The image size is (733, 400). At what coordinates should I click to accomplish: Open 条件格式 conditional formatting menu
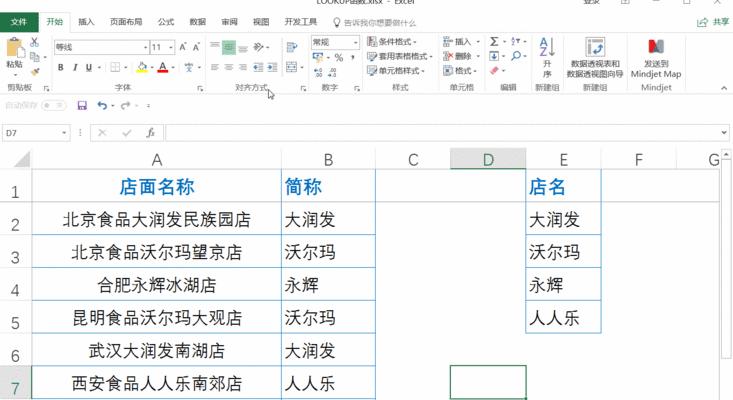click(392, 42)
